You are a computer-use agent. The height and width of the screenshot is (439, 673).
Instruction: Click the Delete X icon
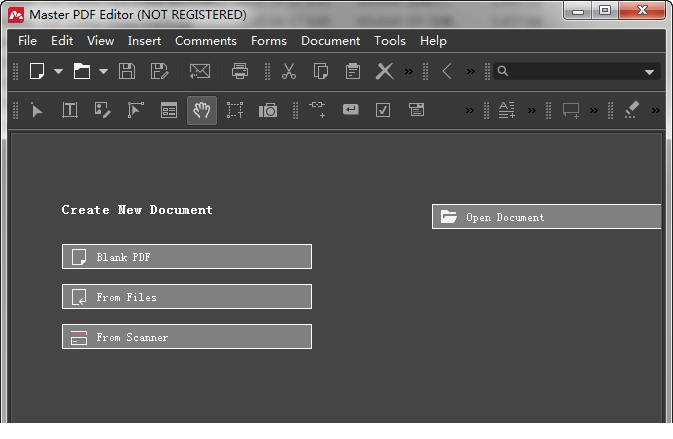point(385,71)
